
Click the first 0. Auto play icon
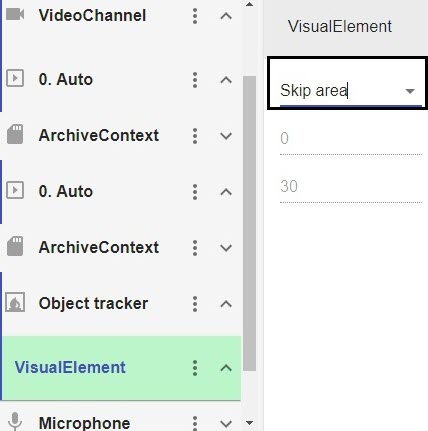point(15,78)
